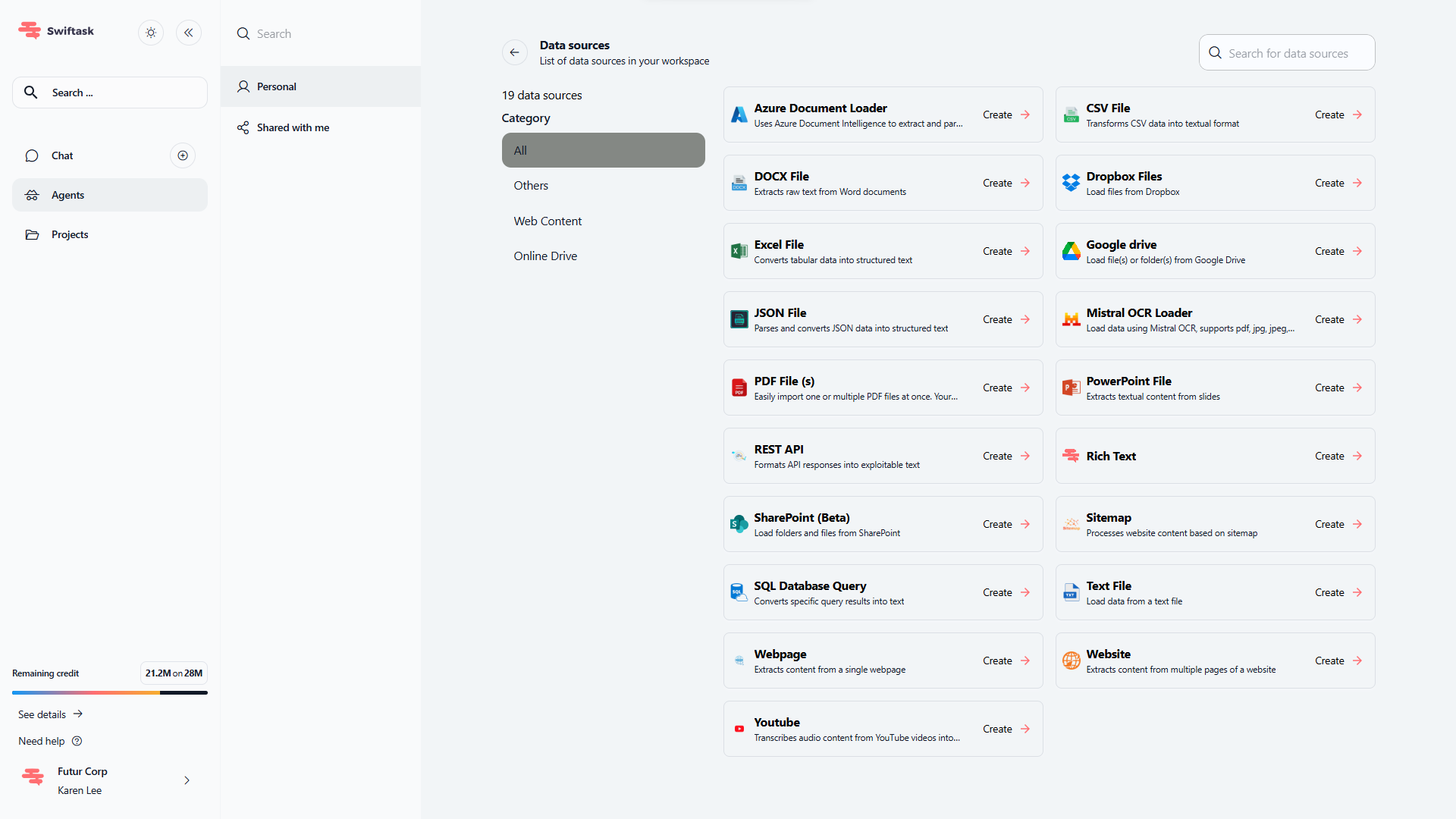Click the remaining credit progress bar
1456x819 pixels.
(110, 692)
